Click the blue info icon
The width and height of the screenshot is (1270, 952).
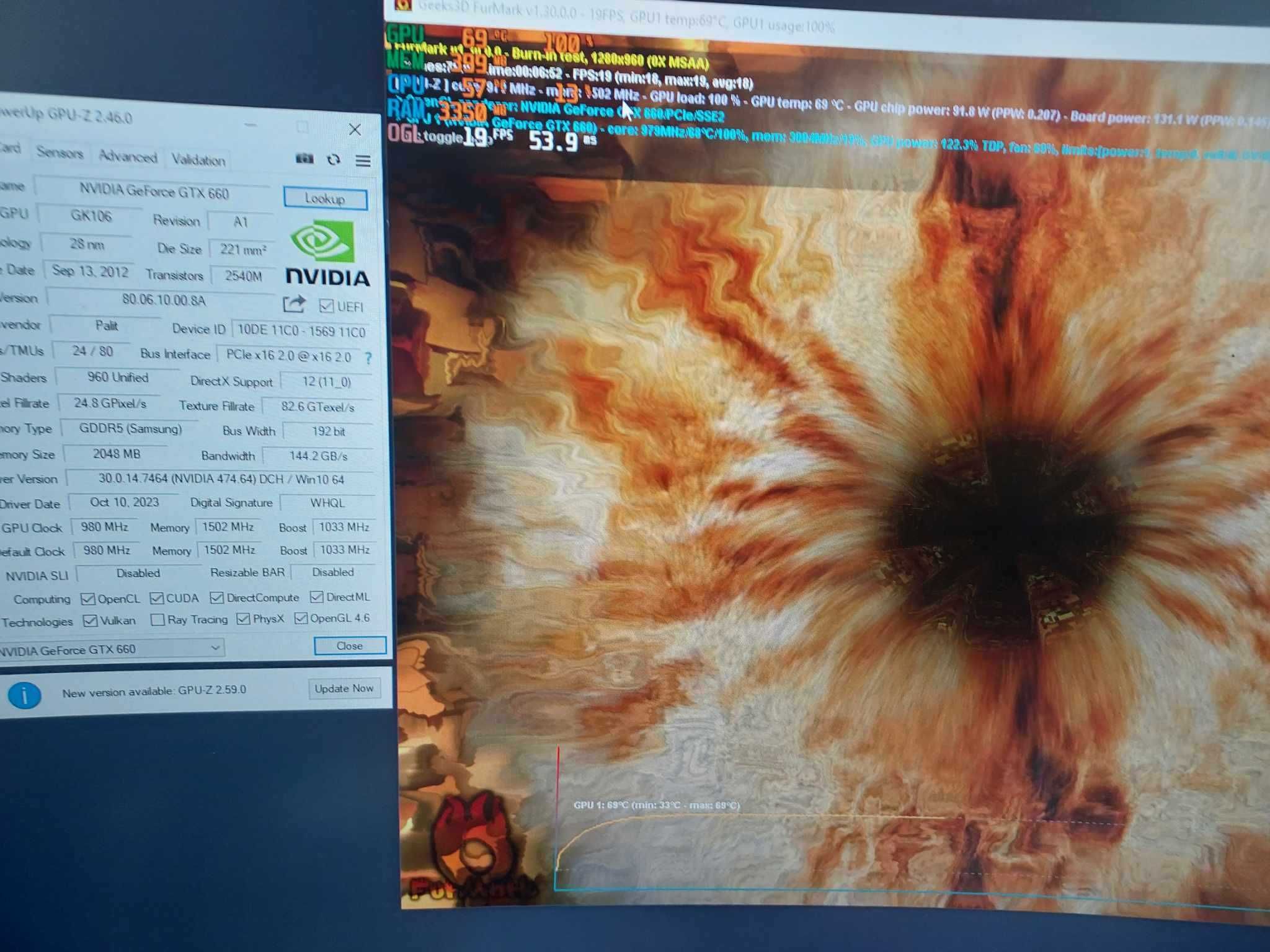24,695
